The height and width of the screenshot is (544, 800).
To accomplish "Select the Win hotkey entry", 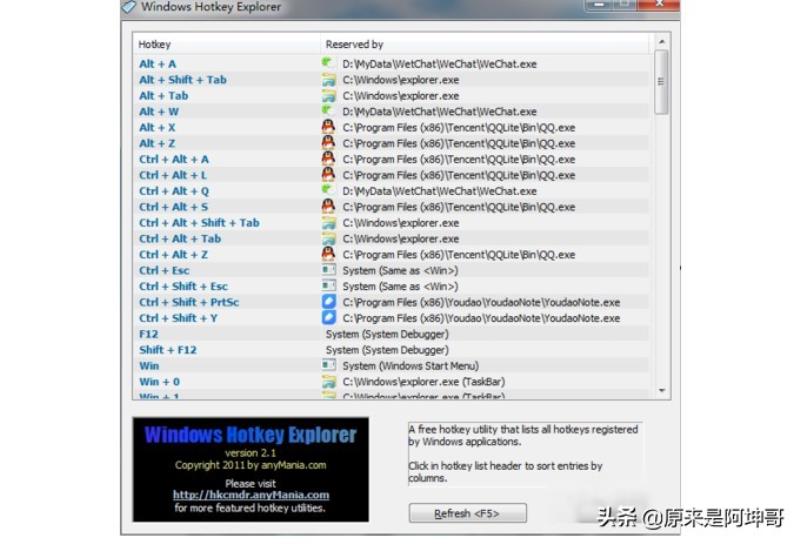I will [149, 365].
